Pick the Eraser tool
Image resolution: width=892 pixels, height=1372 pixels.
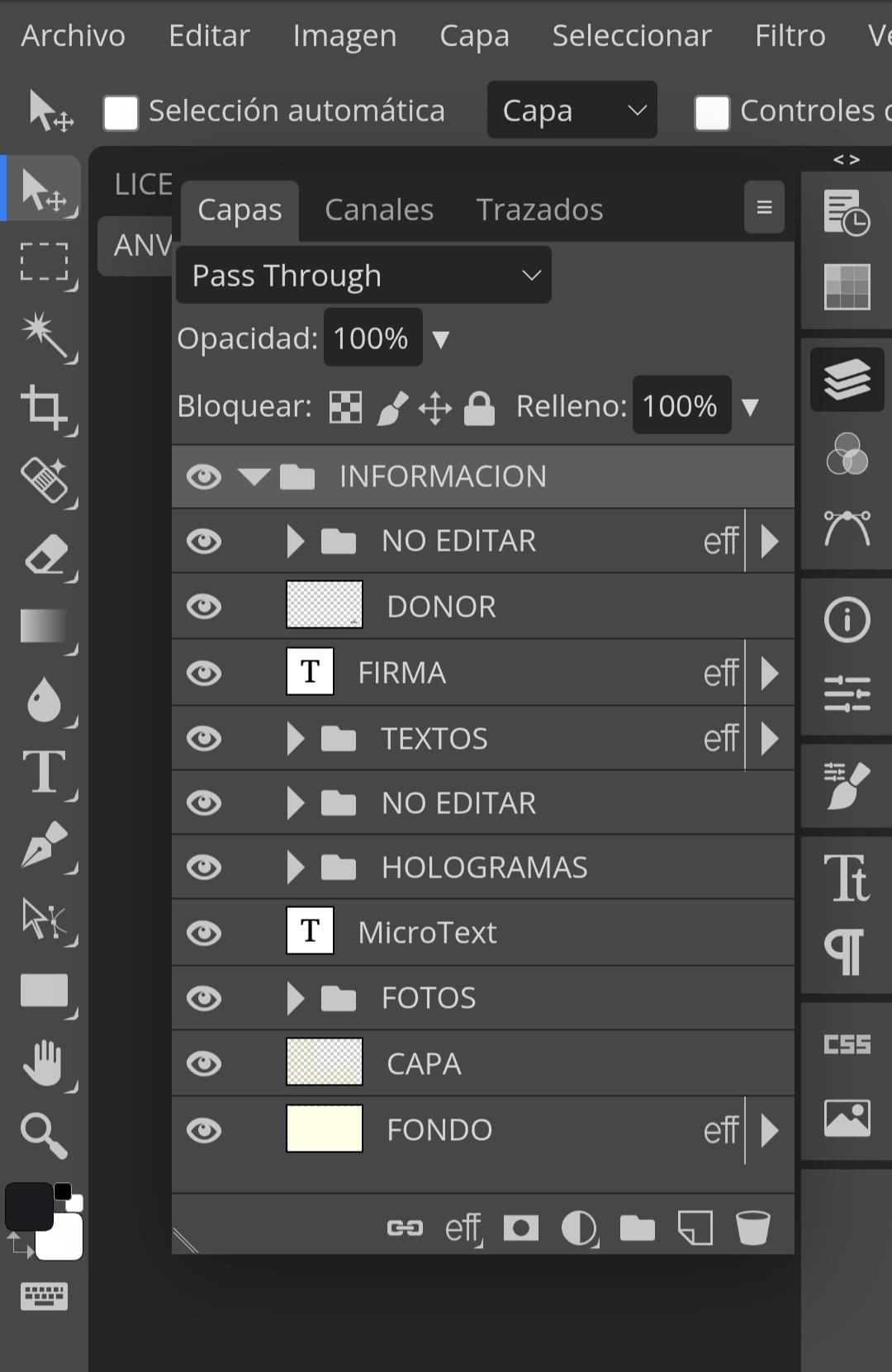[x=45, y=553]
